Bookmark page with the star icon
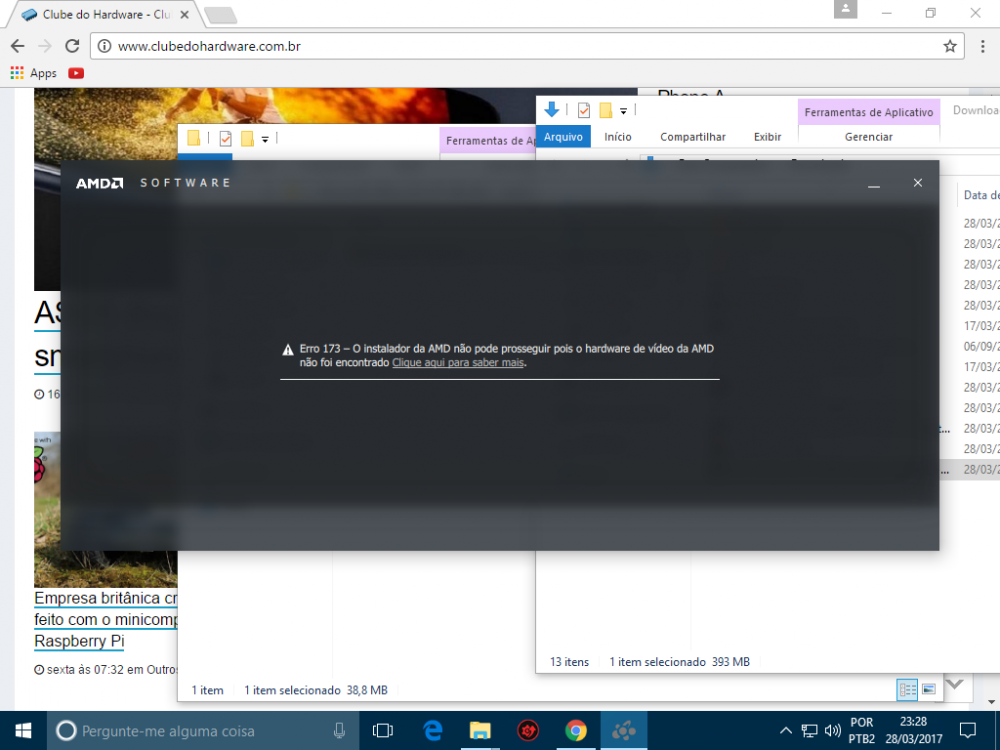Viewport: 1000px width, 750px height. pos(950,46)
